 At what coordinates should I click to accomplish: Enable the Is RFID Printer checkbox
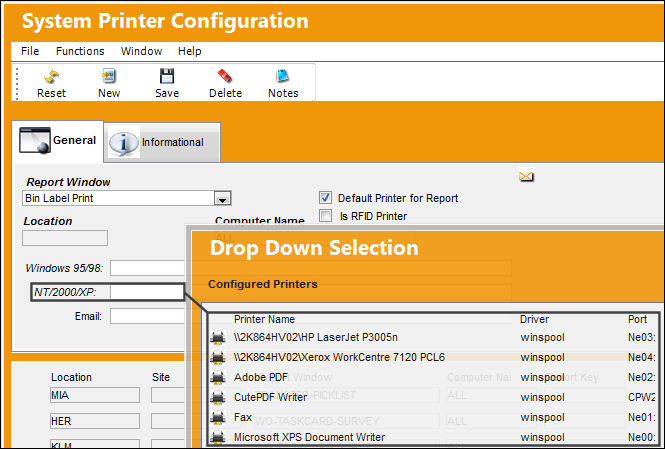tap(325, 216)
